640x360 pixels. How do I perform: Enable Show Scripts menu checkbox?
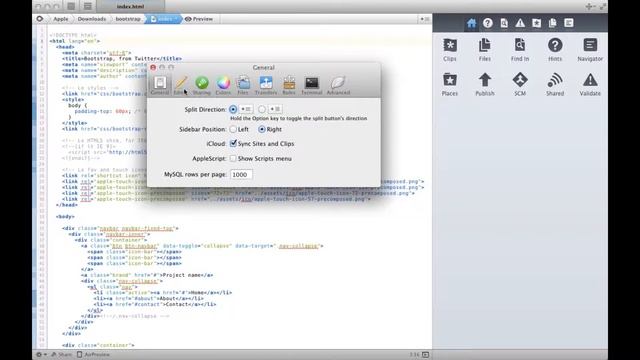(x=233, y=158)
